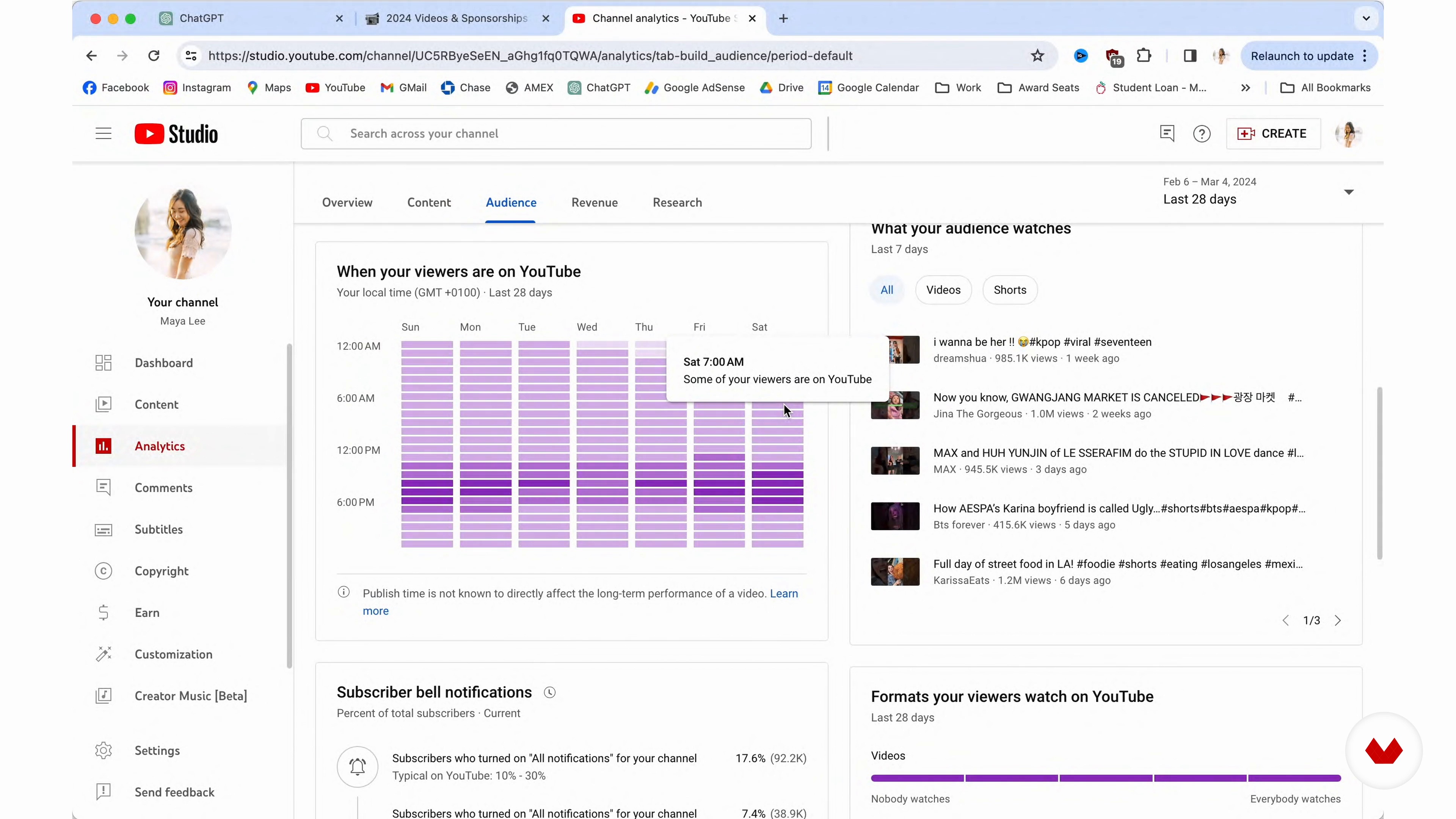Click the Videos format watch bar
This screenshot has width=1456, height=819.
[1106, 778]
